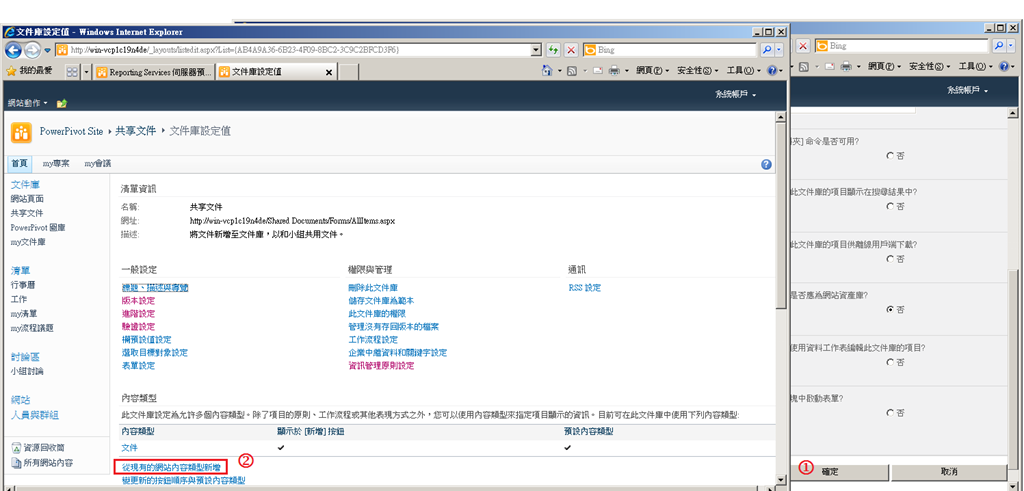Close the 文件庫設定值 tab
Screen dimensions: 1024x491
[x=328, y=72]
